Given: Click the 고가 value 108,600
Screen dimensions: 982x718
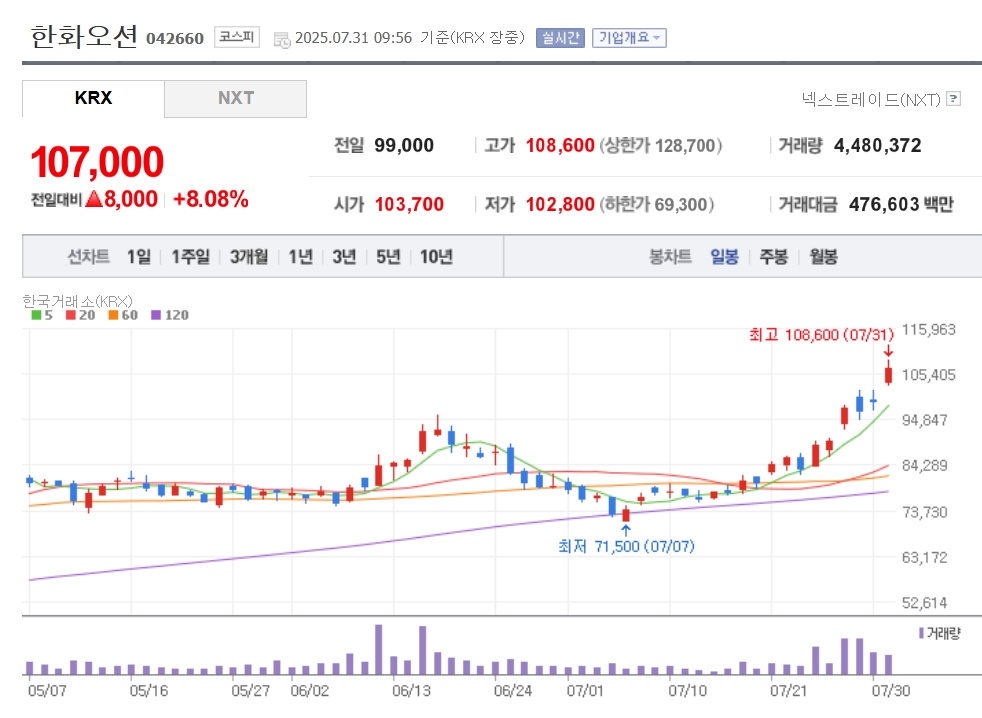Looking at the screenshot, I should point(560,145).
